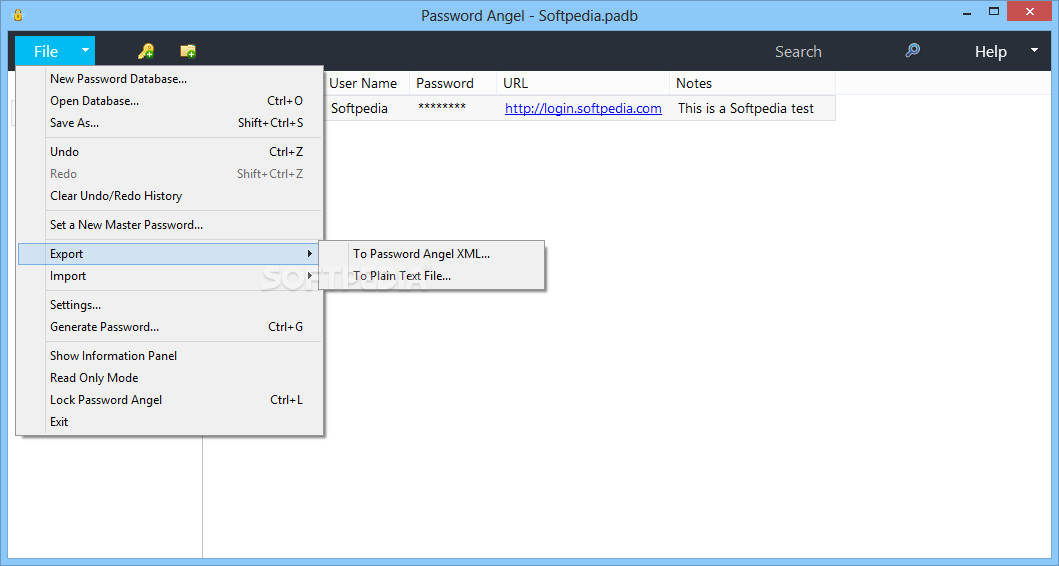The image size is (1059, 566).
Task: Export To Password Angel XML...
Action: click(x=432, y=254)
